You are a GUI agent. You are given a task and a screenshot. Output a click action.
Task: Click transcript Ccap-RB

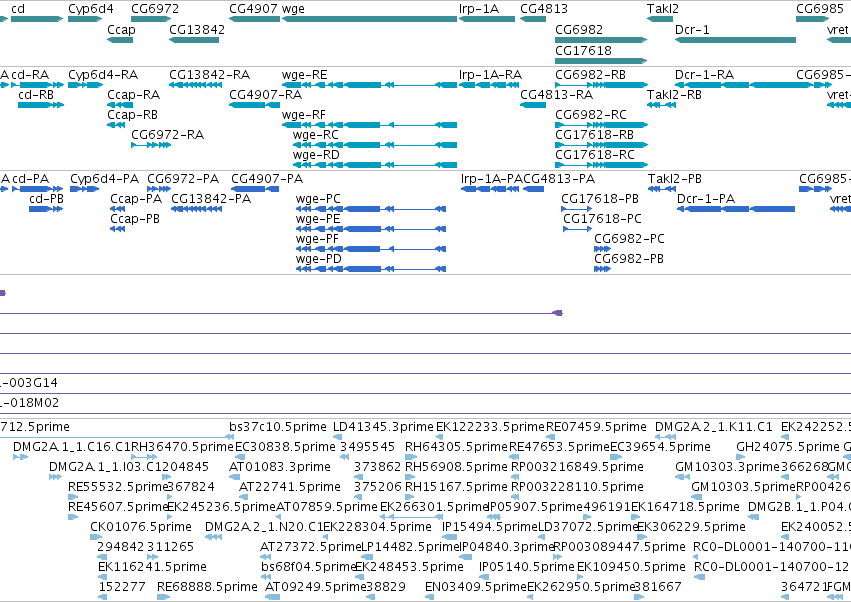pyautogui.click(x=116, y=125)
